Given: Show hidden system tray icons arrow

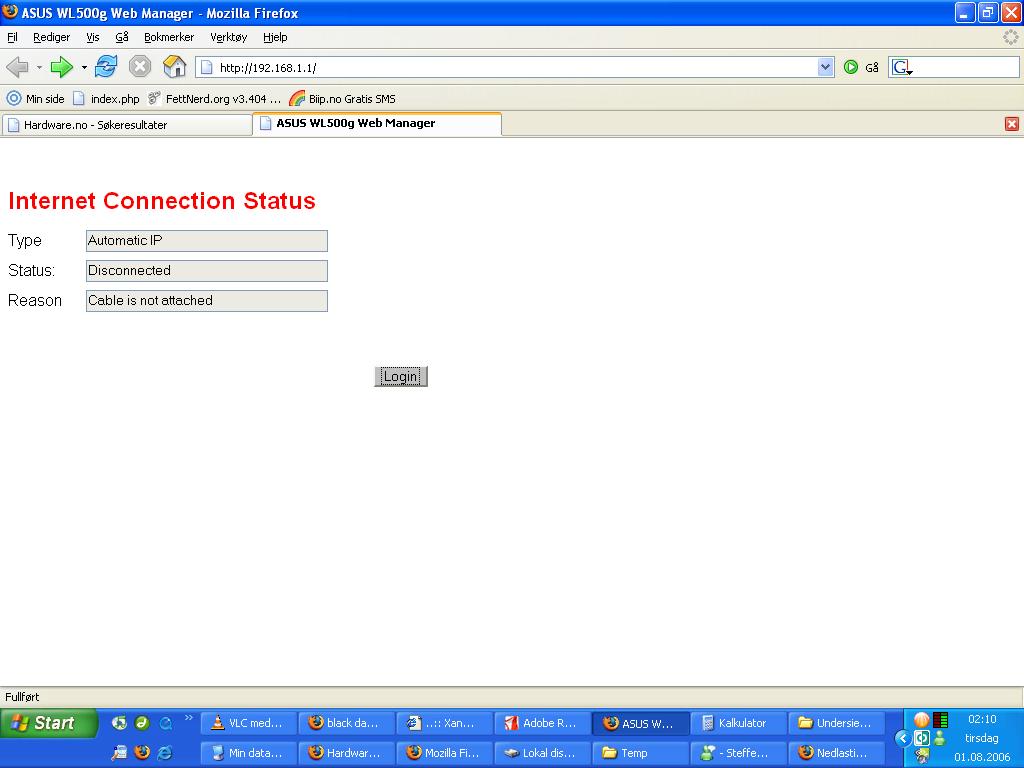Looking at the screenshot, I should (902, 739).
